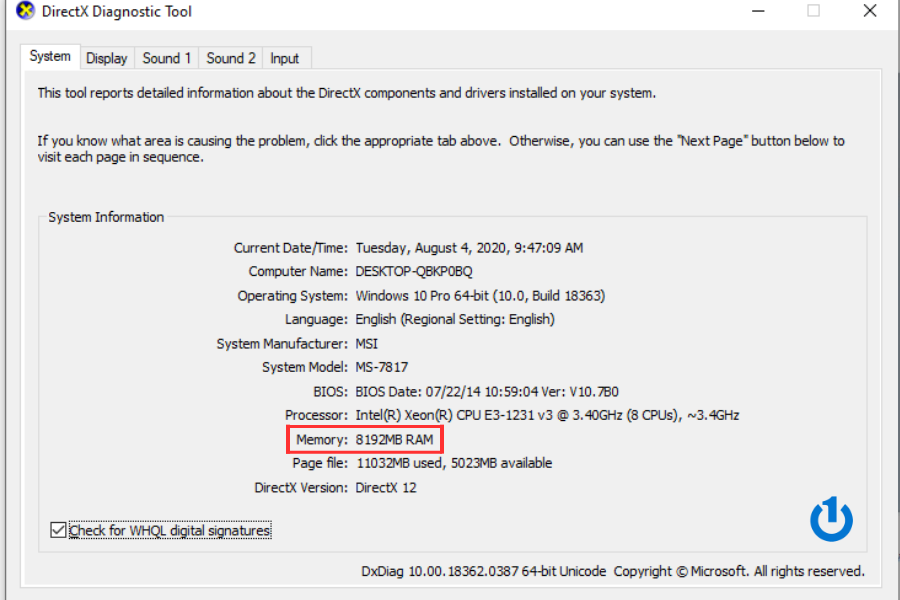Select the Input tab
Viewport: 900px width, 600px height.
[x=285, y=57]
